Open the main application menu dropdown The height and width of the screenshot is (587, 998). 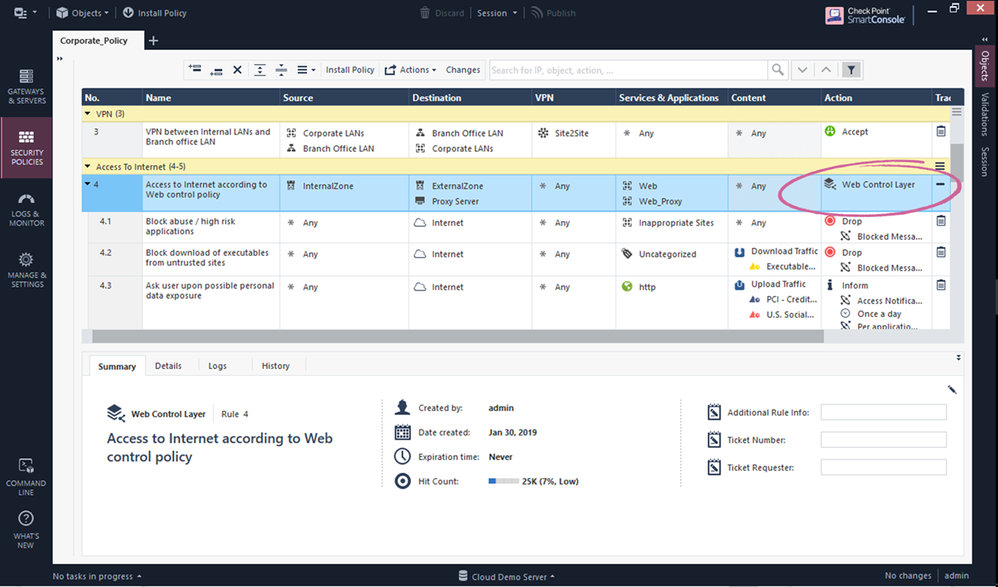(x=25, y=13)
